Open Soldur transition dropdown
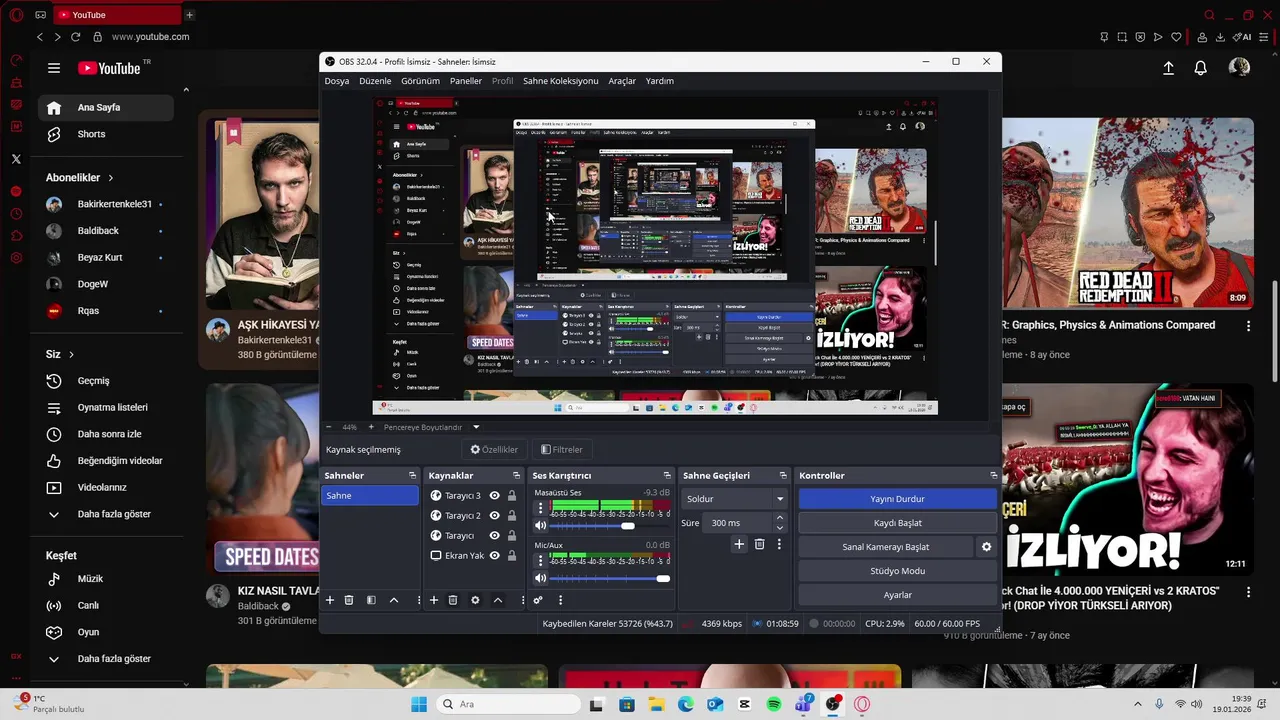The width and height of the screenshot is (1280, 720). click(735, 498)
